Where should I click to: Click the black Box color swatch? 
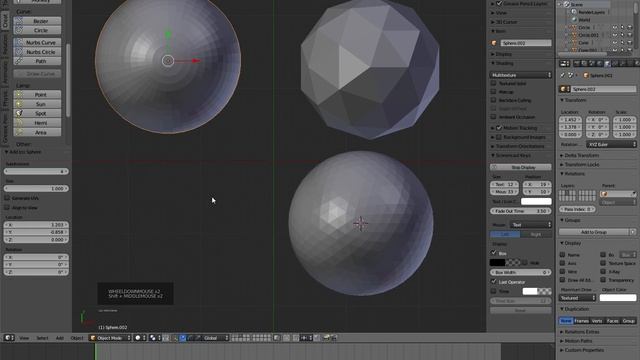[x=498, y=262]
